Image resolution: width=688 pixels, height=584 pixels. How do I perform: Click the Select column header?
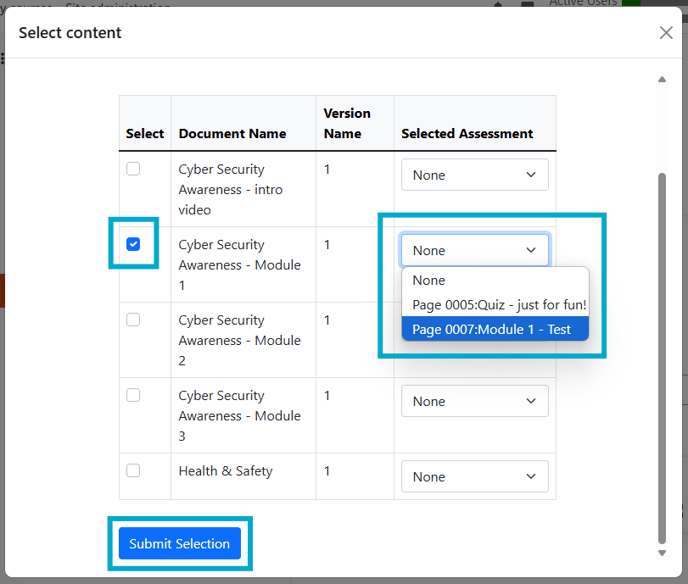click(145, 133)
